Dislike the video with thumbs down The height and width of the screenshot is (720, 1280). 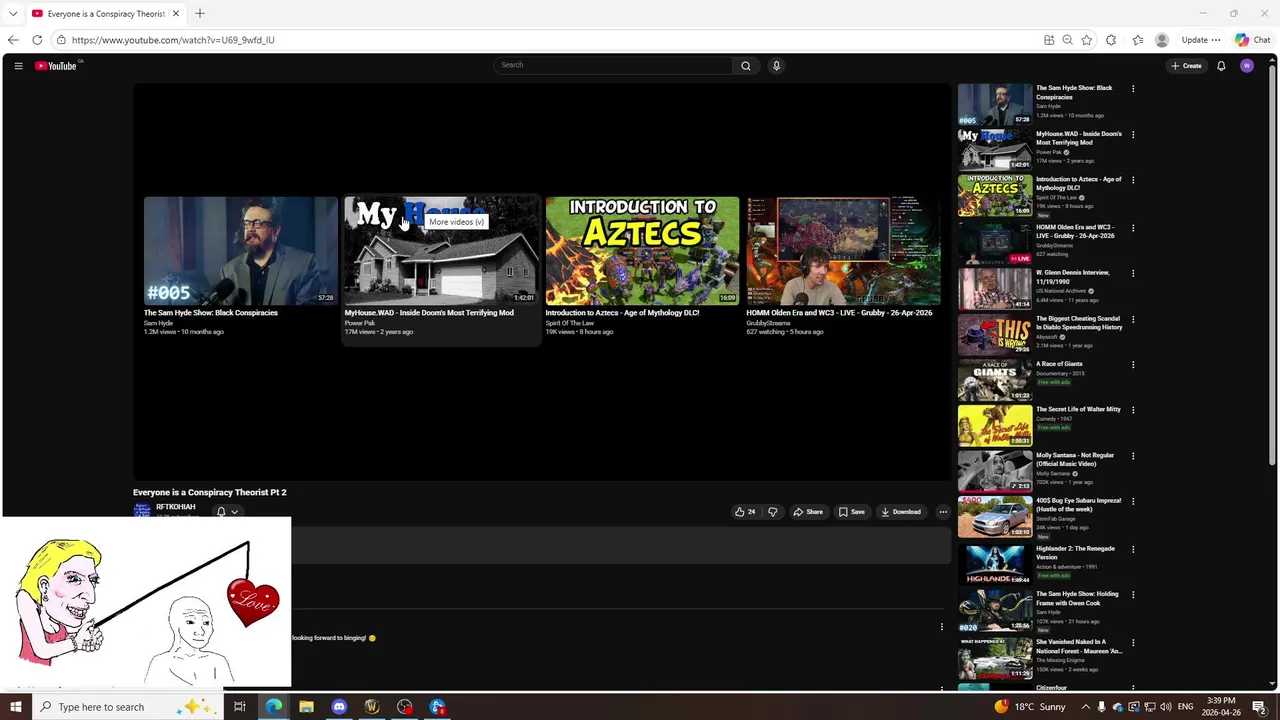pos(772,512)
